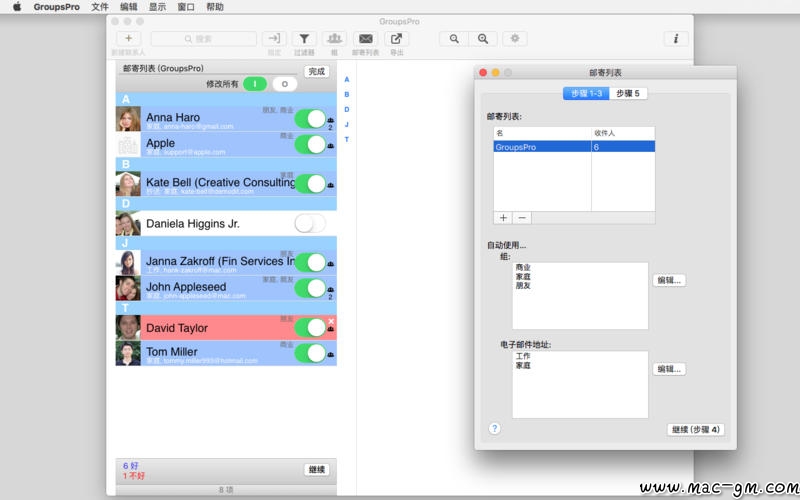Click the search field in toolbar
800x500 pixels.
tap(204, 39)
